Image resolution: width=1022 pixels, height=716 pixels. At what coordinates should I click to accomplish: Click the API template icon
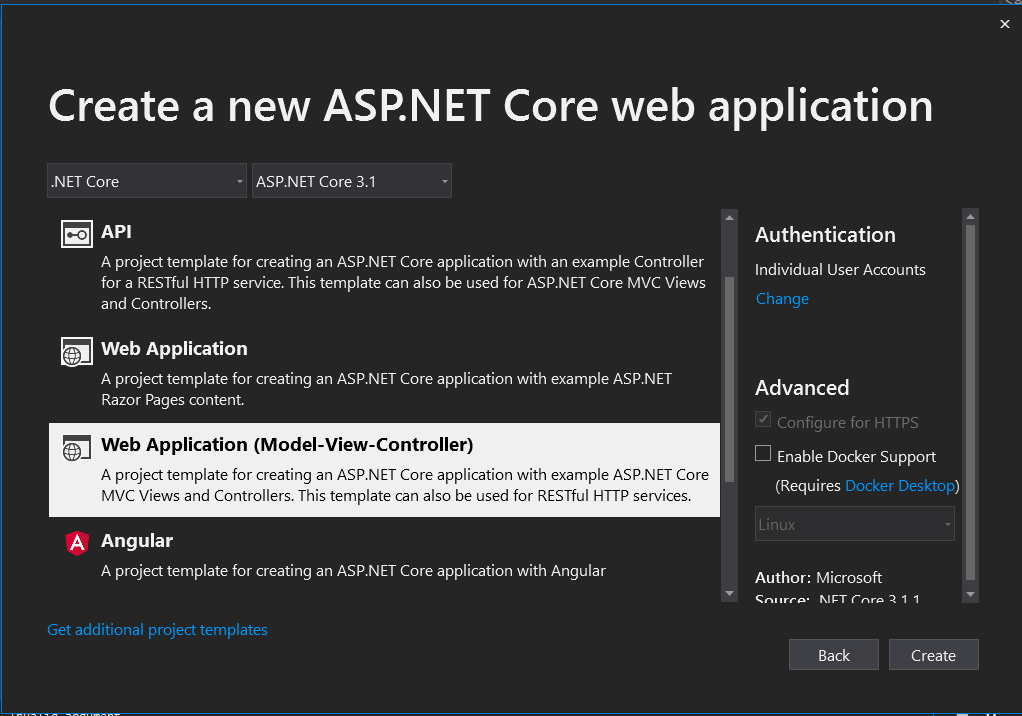[77, 235]
